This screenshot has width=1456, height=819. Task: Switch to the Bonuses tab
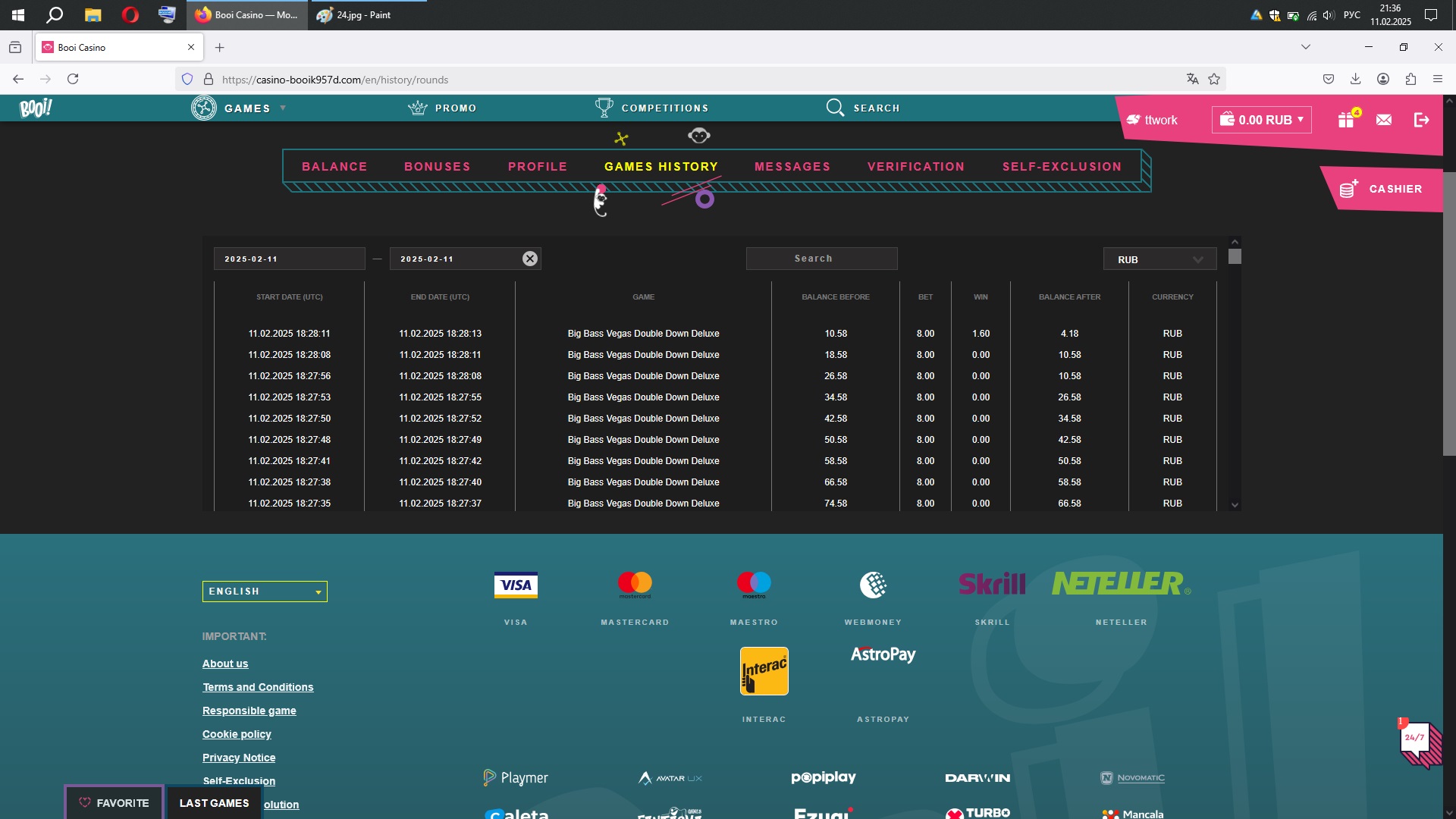point(438,167)
